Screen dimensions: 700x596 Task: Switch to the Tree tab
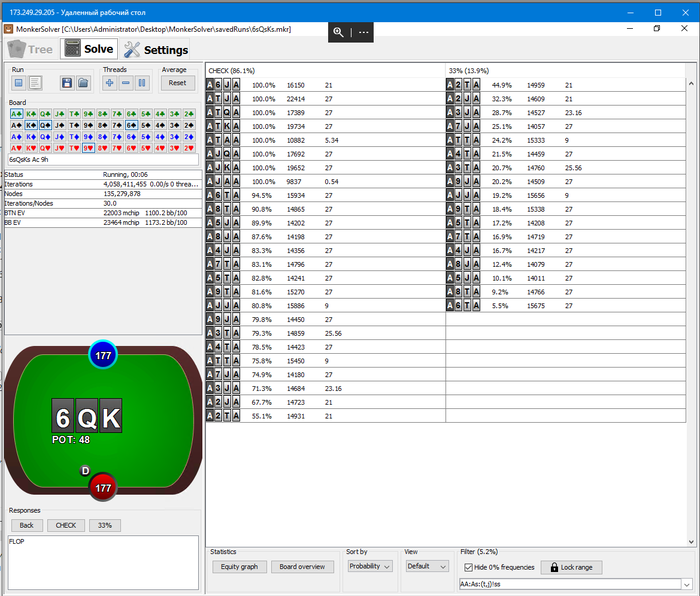[x=31, y=49]
